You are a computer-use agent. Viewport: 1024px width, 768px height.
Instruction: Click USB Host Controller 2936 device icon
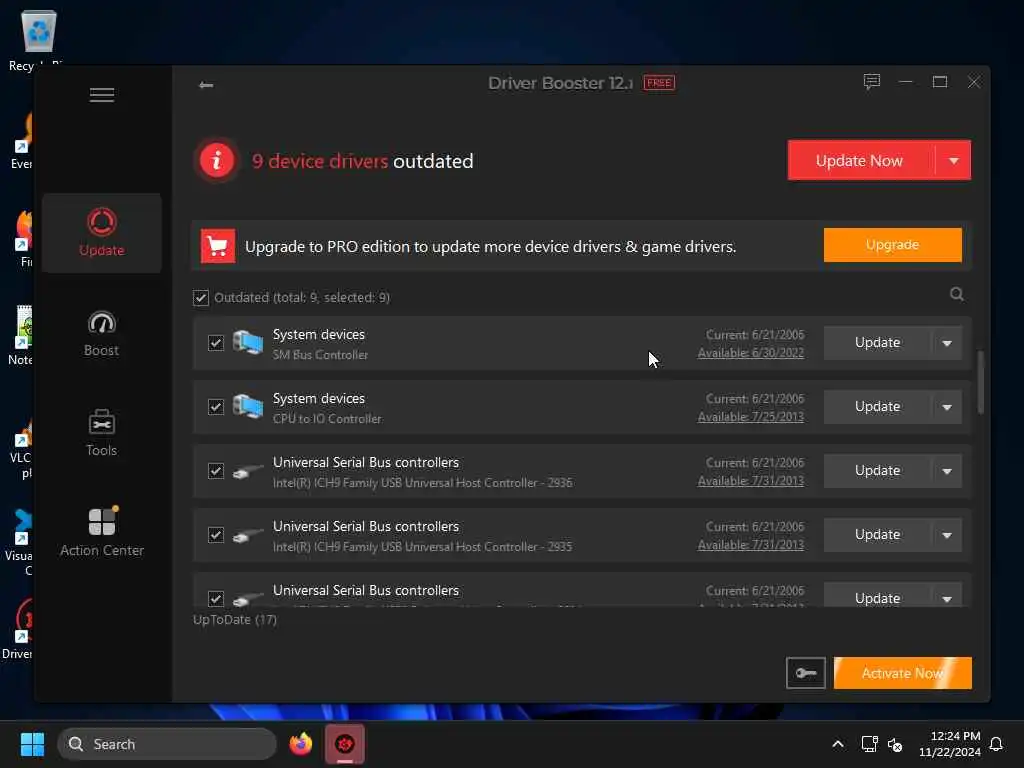click(x=248, y=471)
